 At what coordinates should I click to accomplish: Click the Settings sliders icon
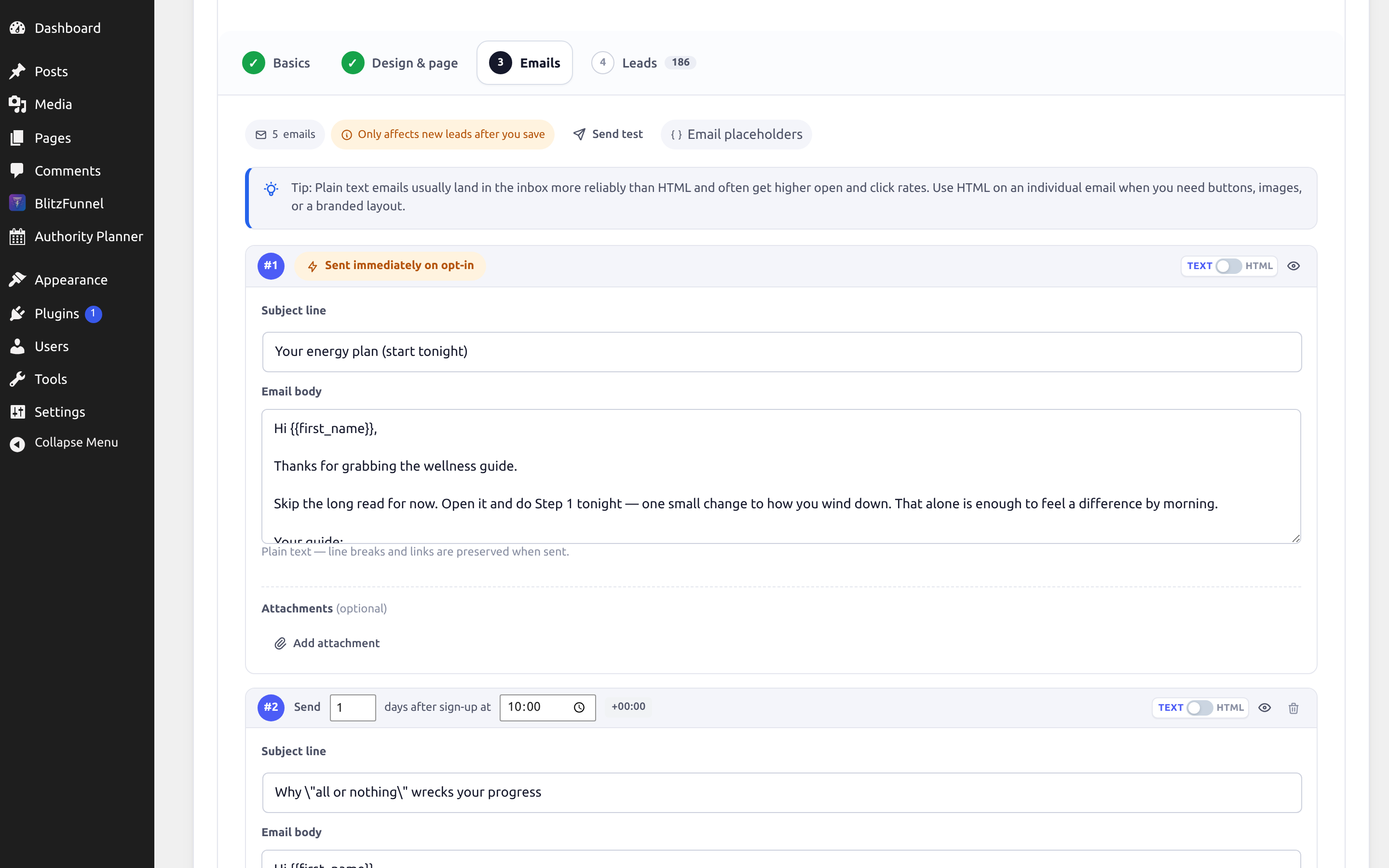(17, 412)
